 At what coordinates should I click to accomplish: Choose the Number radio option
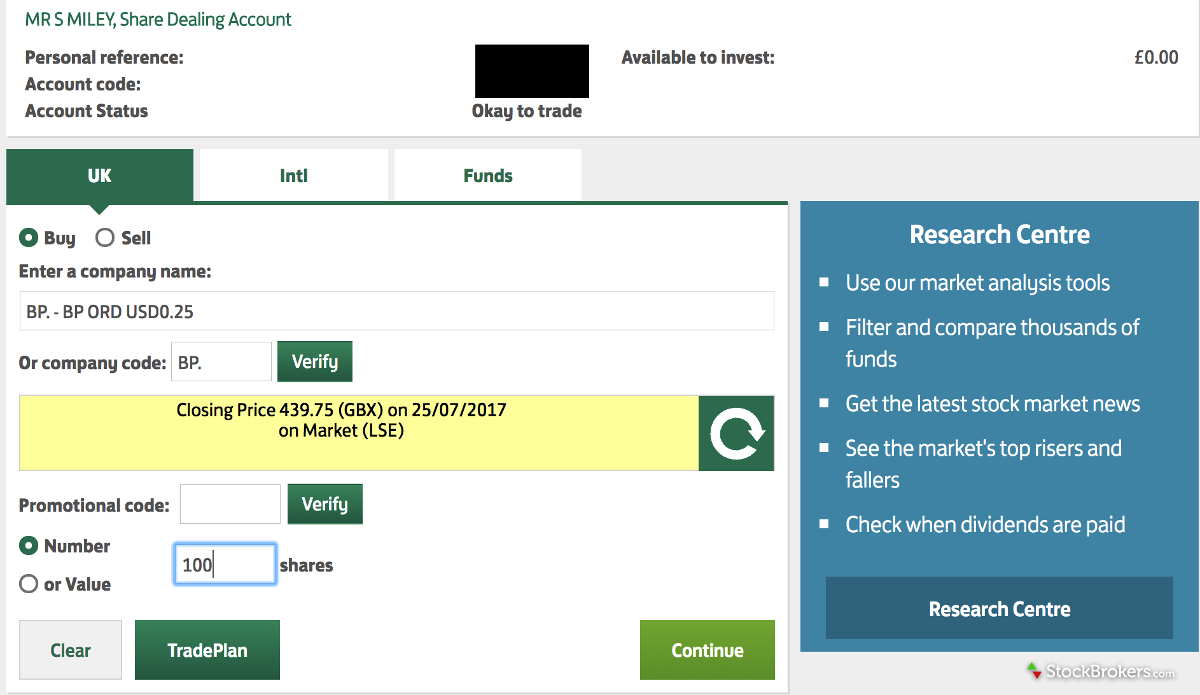(29, 546)
